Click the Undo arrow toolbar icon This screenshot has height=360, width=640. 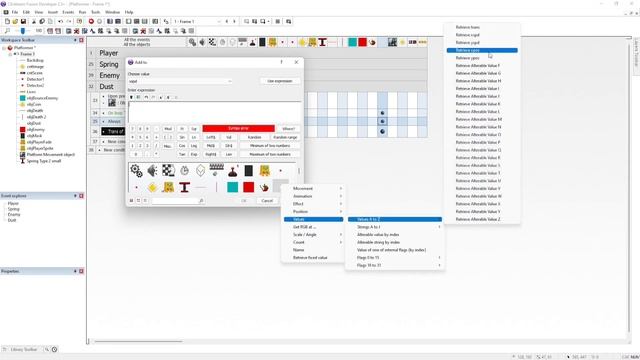[60, 21]
